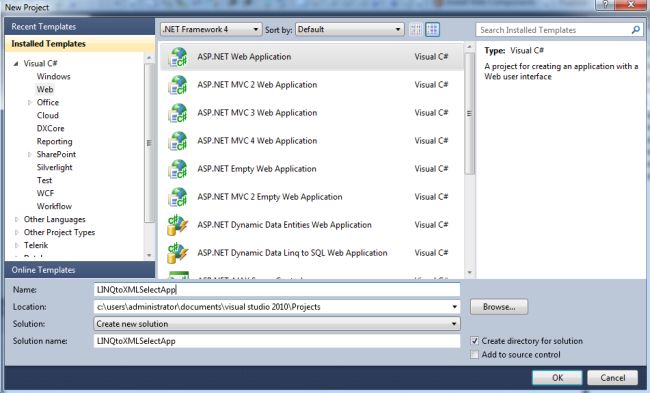This screenshot has height=393, width=650.
Task: Click the ASP.NET MVC 3 Web Application icon
Action: click(178, 113)
